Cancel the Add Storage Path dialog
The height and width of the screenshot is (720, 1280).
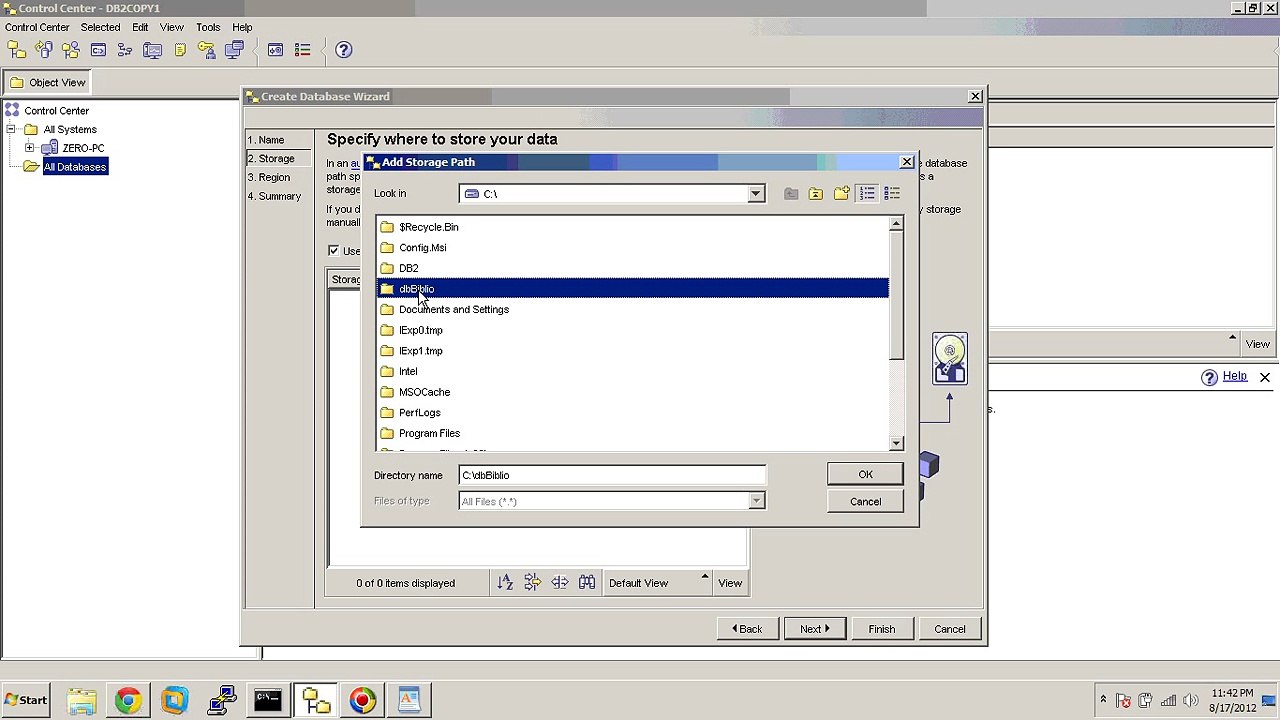click(866, 502)
